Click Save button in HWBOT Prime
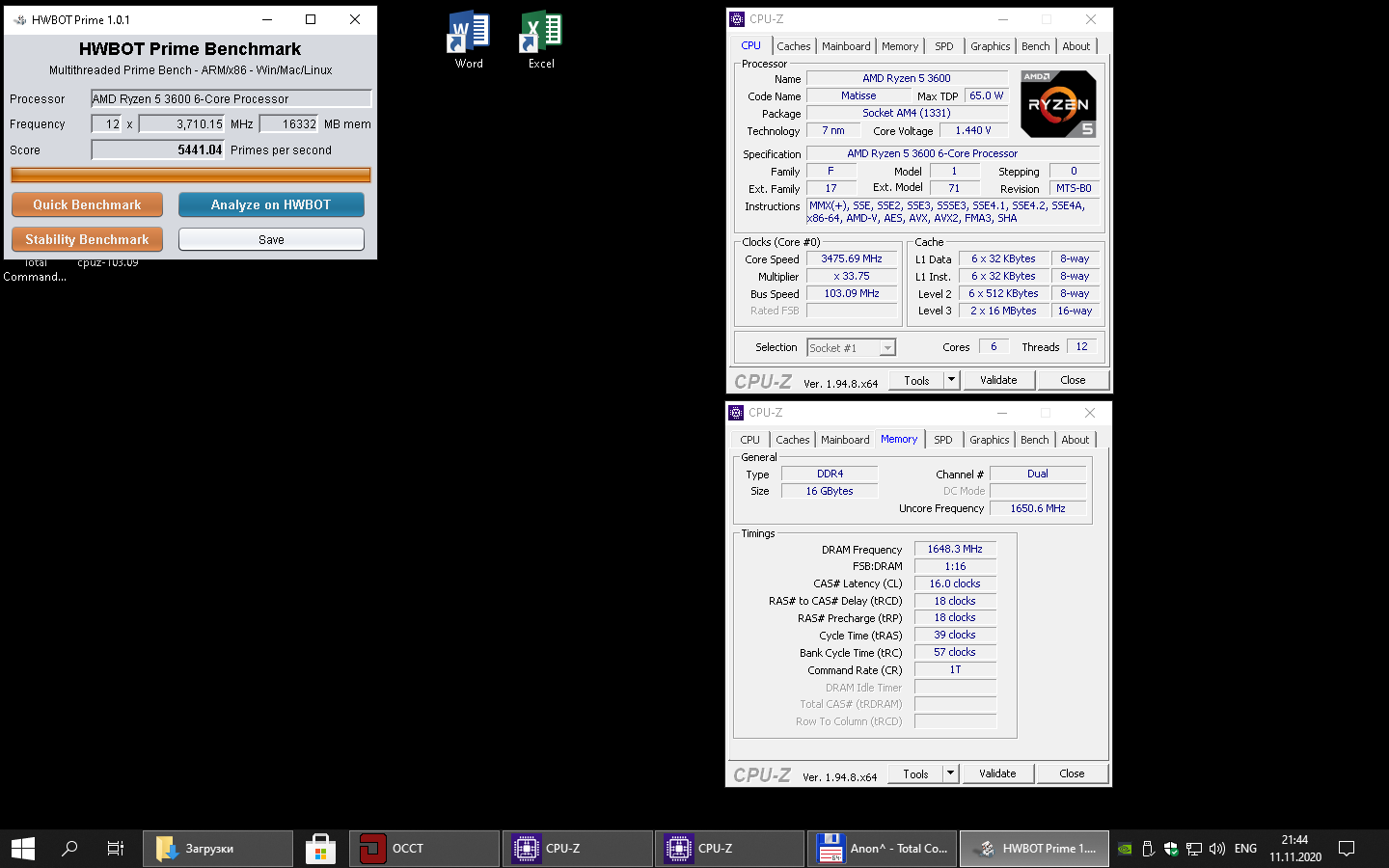This screenshot has width=1389, height=868. click(x=271, y=239)
